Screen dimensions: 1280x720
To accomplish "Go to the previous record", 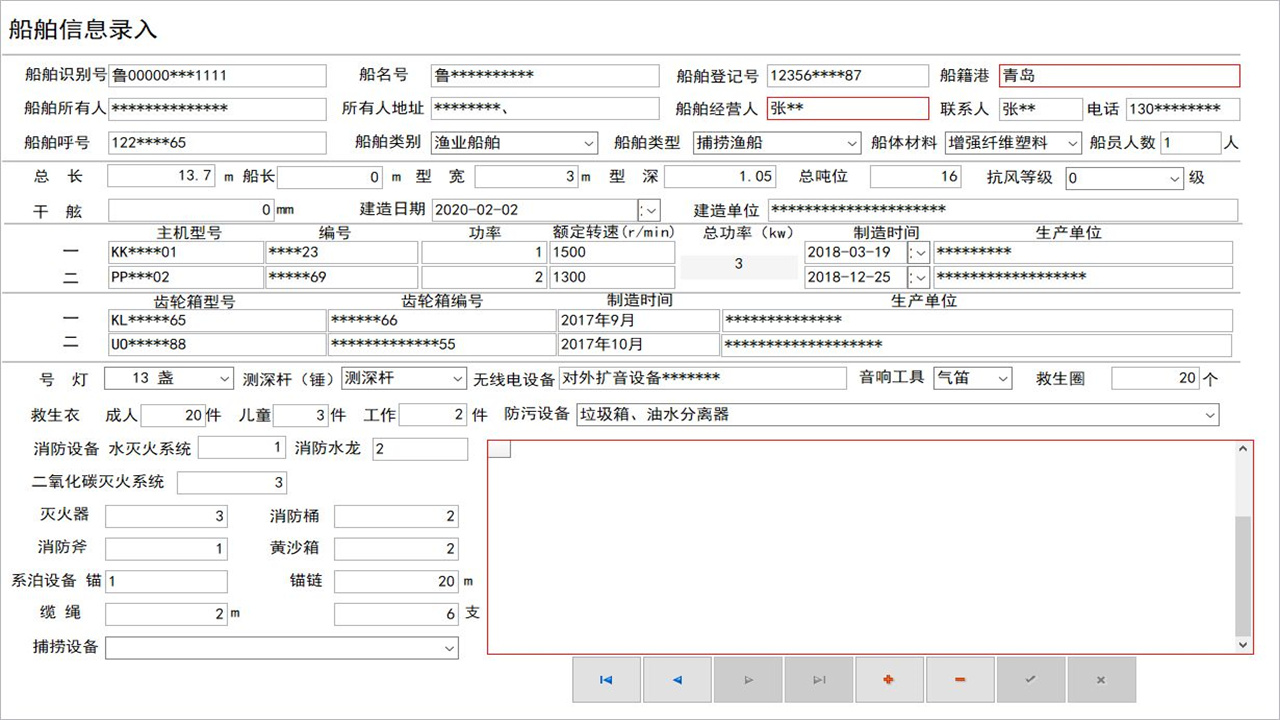I will click(677, 680).
